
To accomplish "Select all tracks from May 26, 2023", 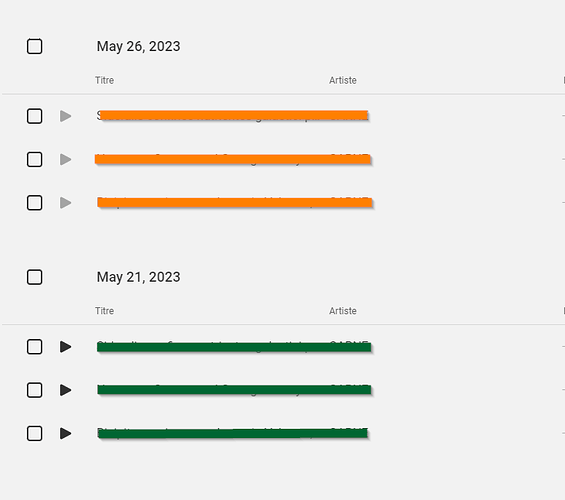I will pos(35,46).
